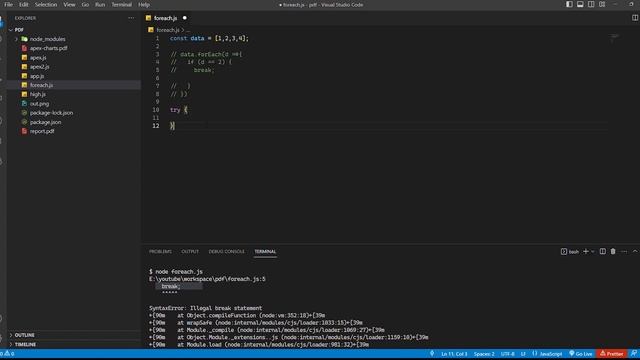Open the File menu
640x360 pixels.
tap(8, 4)
